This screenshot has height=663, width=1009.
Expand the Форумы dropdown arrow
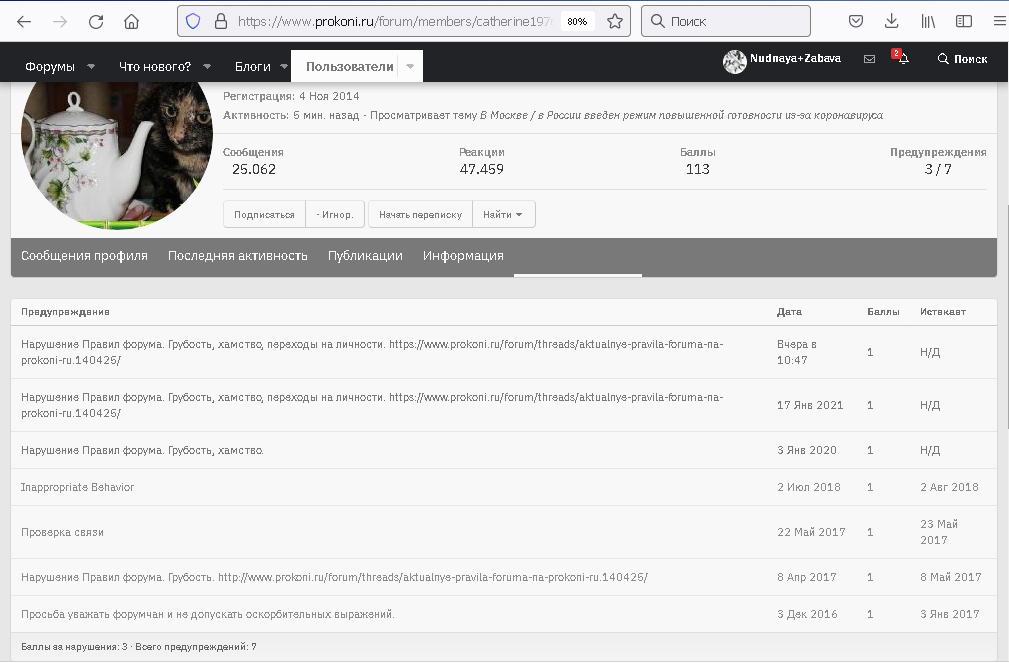click(x=91, y=67)
